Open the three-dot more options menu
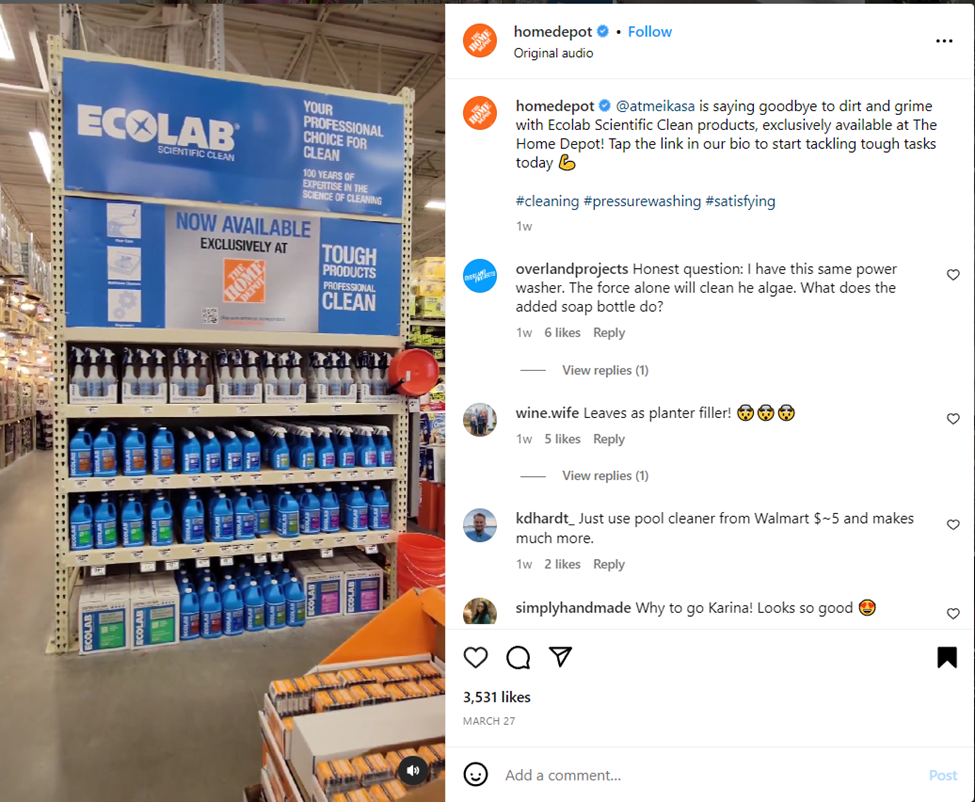 tap(944, 41)
